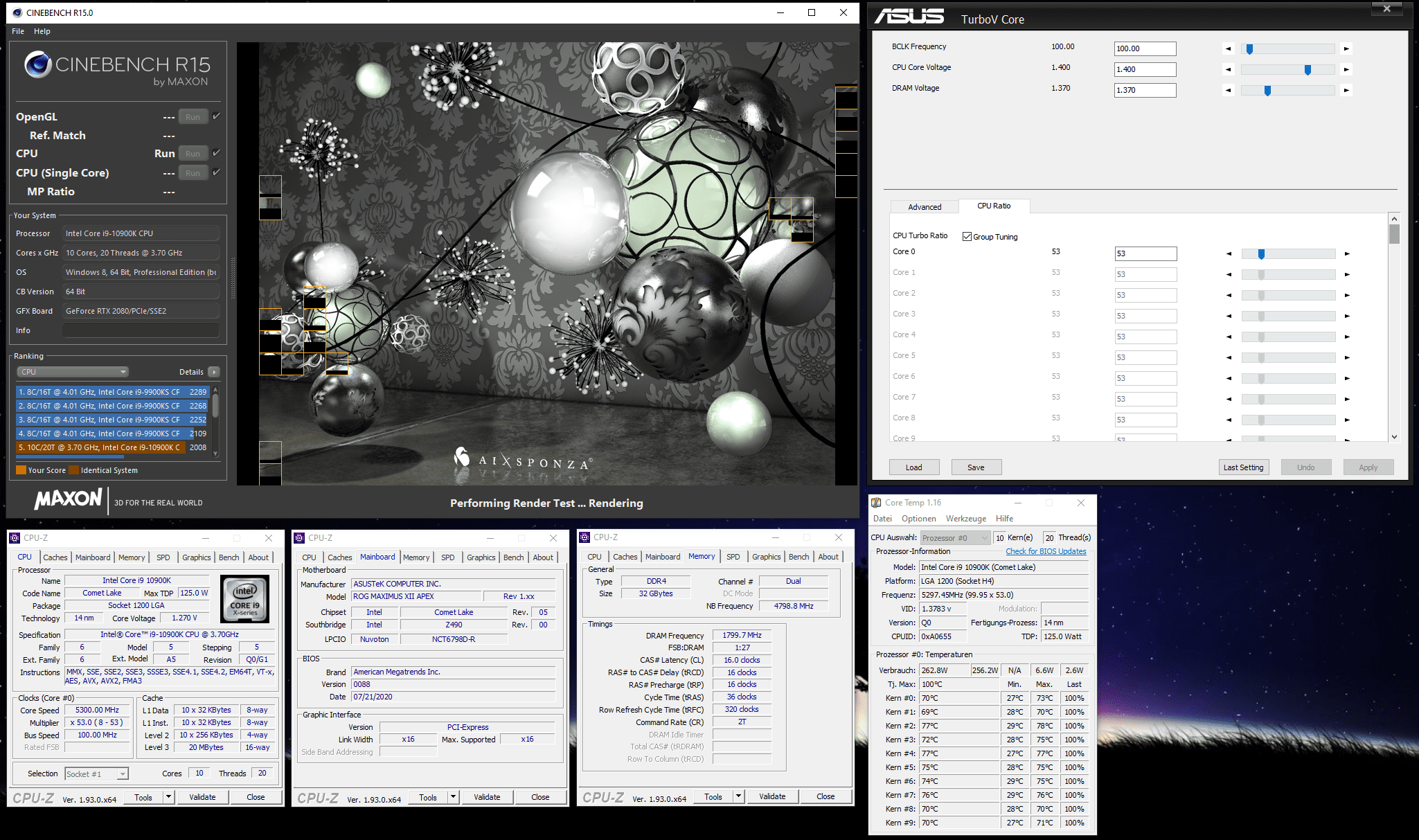Increase CPU Core Voltage with right arrow
The image size is (1419, 840).
1346,69
